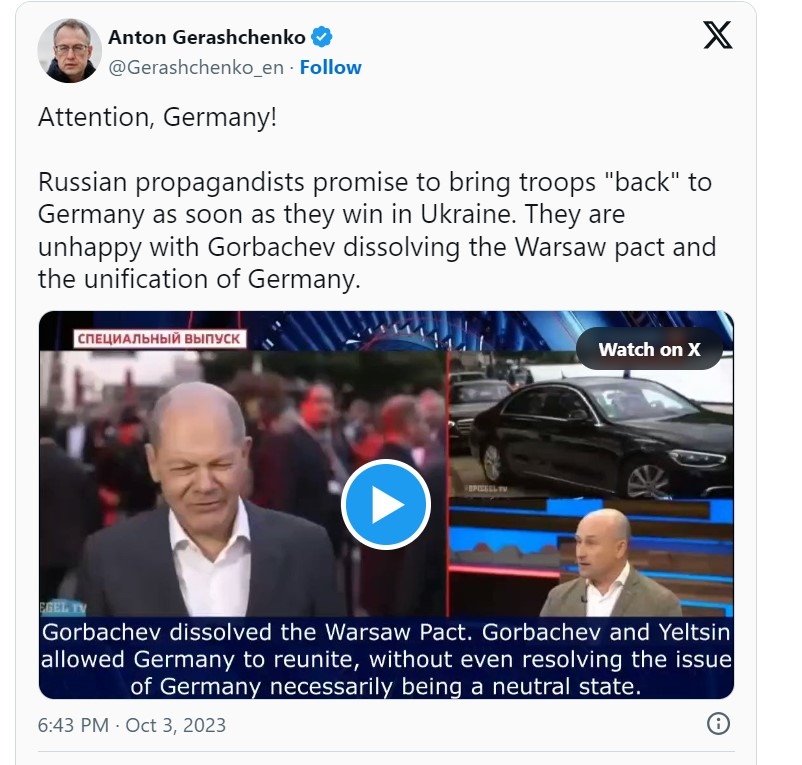Click the 'the unification of Germany.' closing line
The image size is (802, 765).
[x=199, y=279]
